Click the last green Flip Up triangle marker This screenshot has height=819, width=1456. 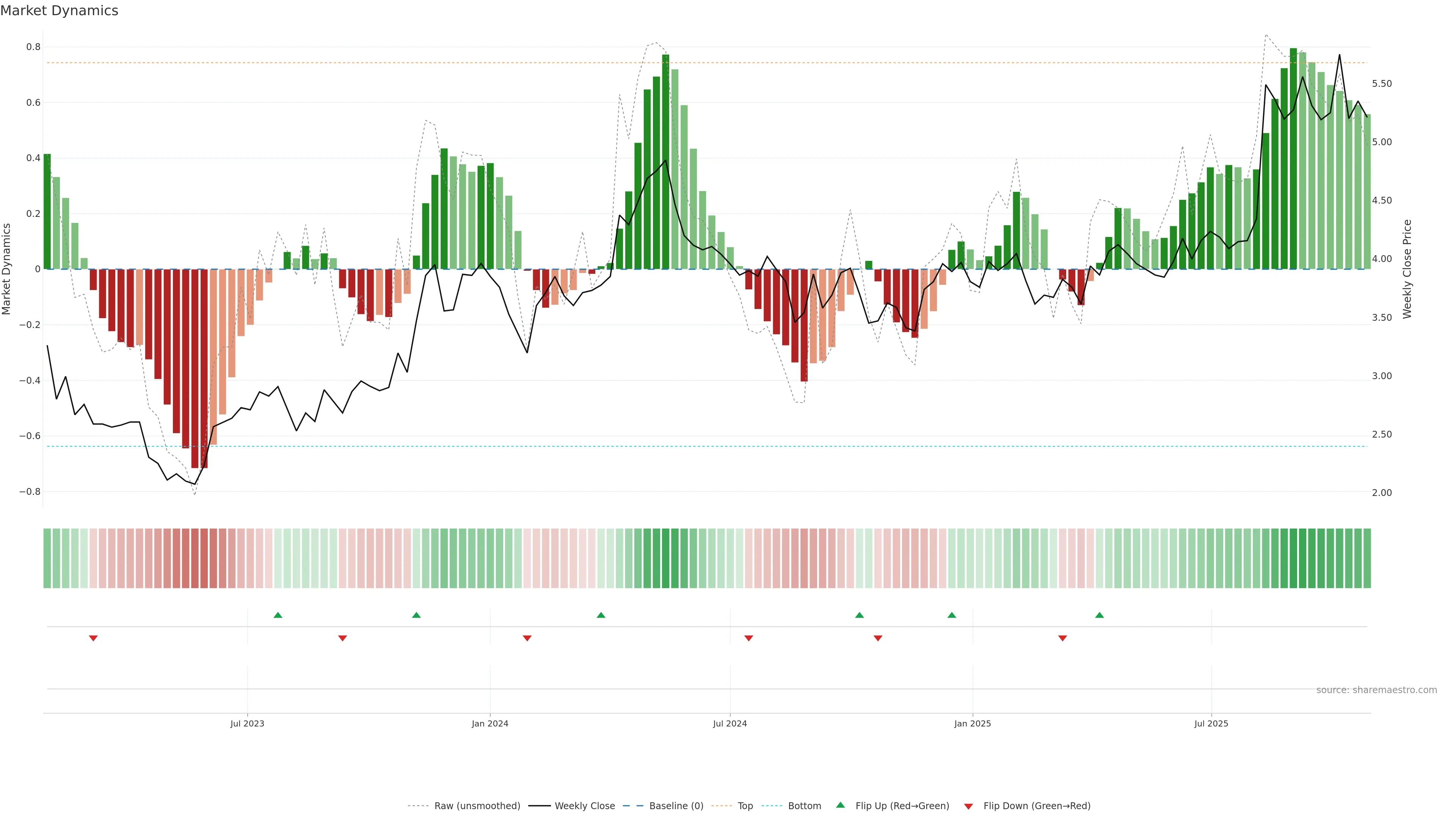click(1099, 615)
